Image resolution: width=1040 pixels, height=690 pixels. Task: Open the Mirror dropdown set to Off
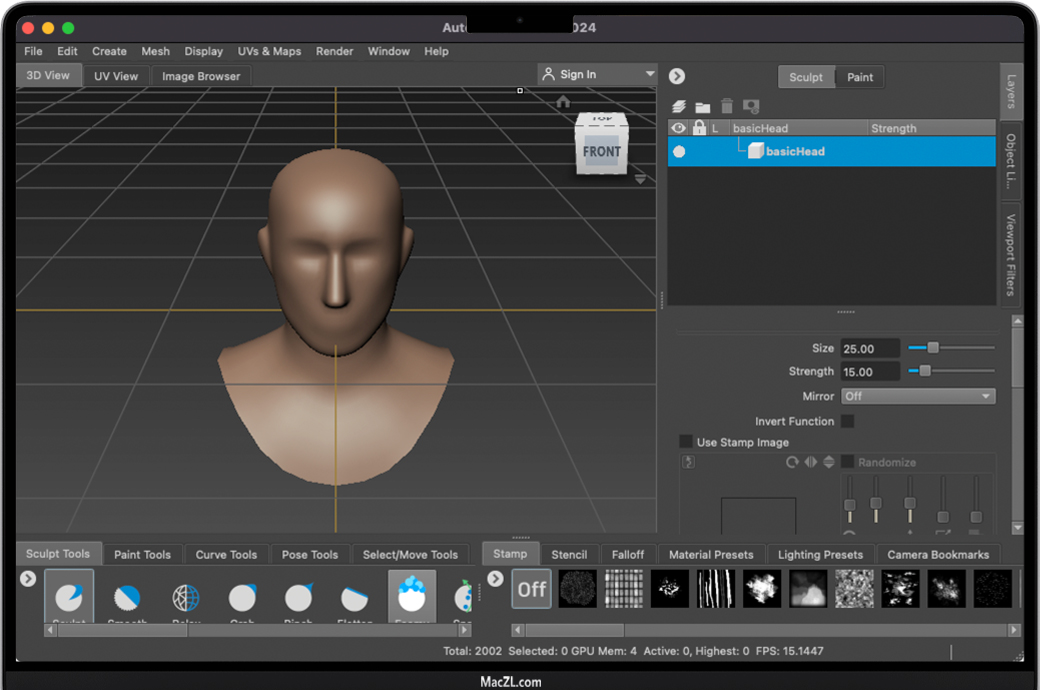(918, 396)
